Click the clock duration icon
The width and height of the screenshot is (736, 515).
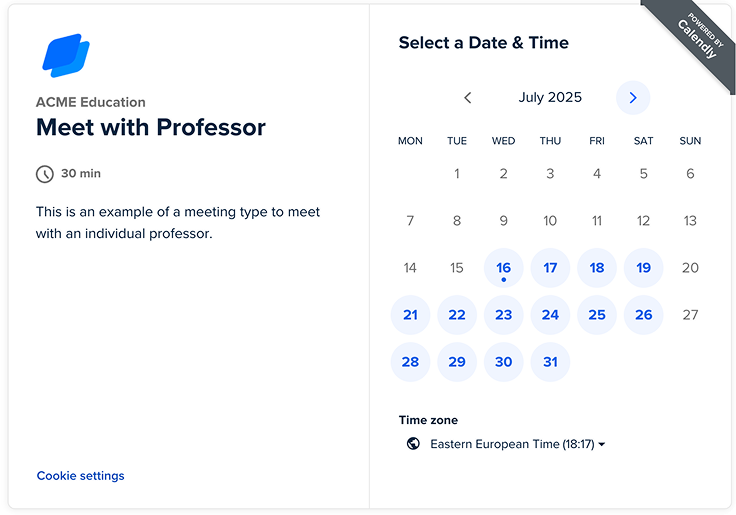coord(45,174)
